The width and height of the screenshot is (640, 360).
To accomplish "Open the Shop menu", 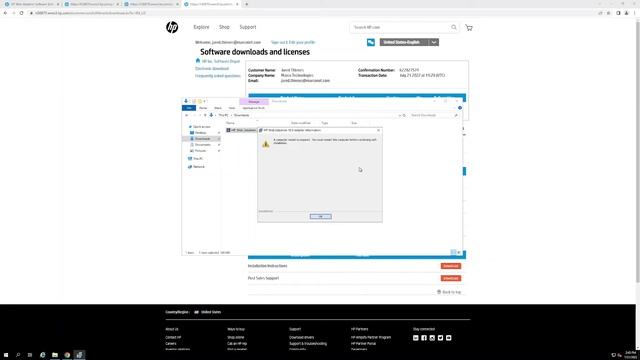I will pyautogui.click(x=224, y=27).
